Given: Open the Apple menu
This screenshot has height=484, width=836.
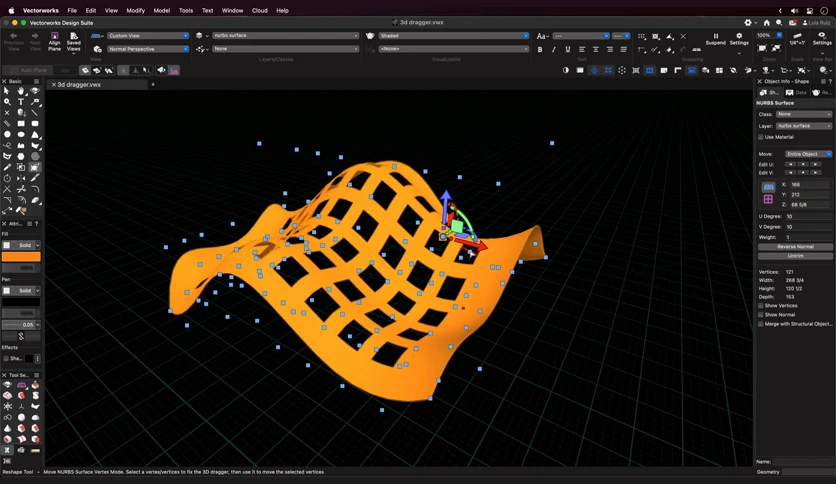Looking at the screenshot, I should pos(11,10).
